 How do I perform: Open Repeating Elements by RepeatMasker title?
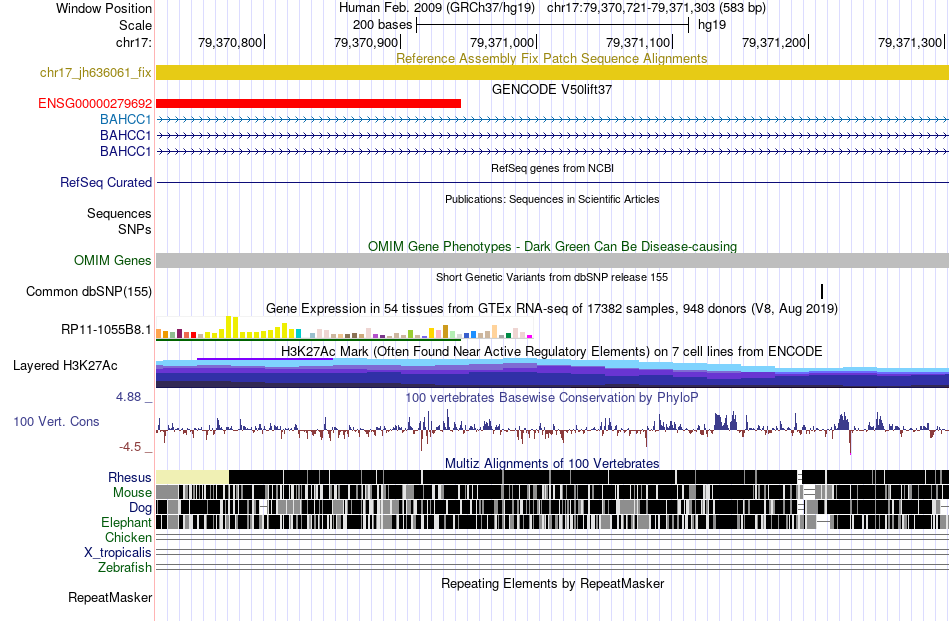click(552, 583)
